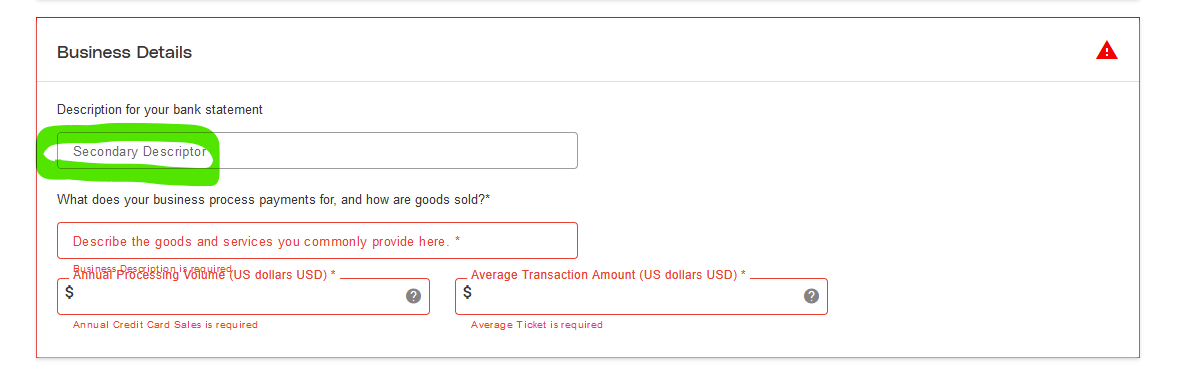The height and width of the screenshot is (372, 1183).
Task: Click dollar sign in Annual Processing Volume
Action: [x=69, y=292]
